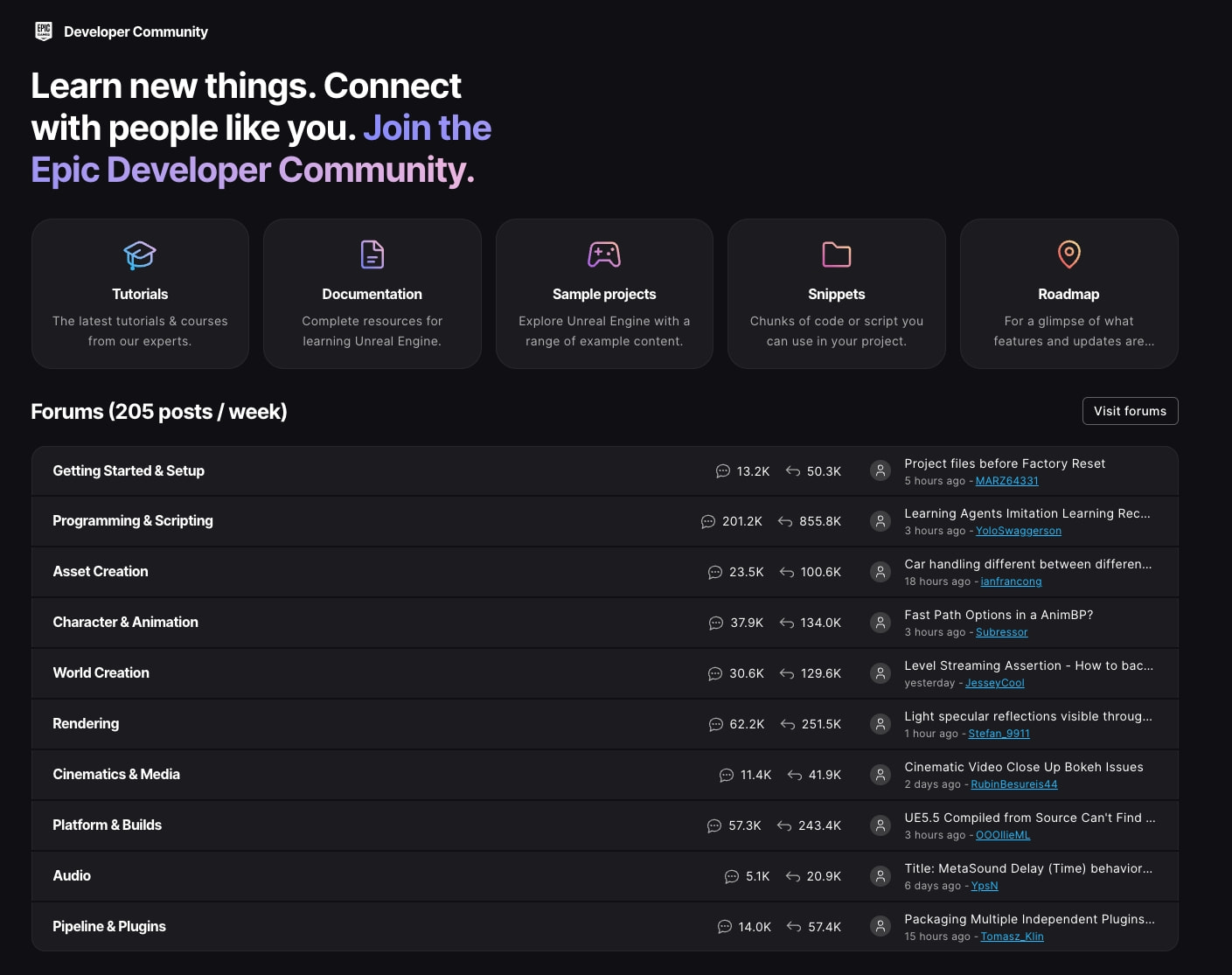Open the Tutorials card title

(140, 295)
